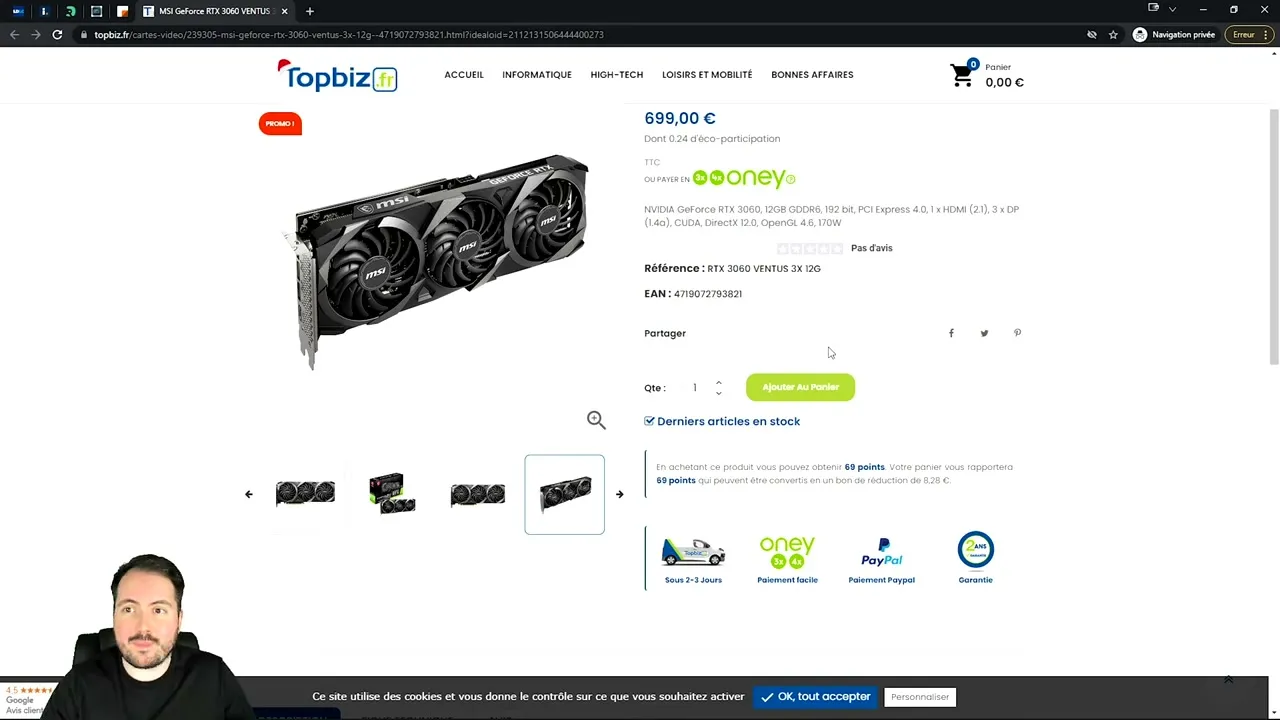Accept cookies with OK, tout accepter
The height and width of the screenshot is (720, 1280).
coord(815,697)
